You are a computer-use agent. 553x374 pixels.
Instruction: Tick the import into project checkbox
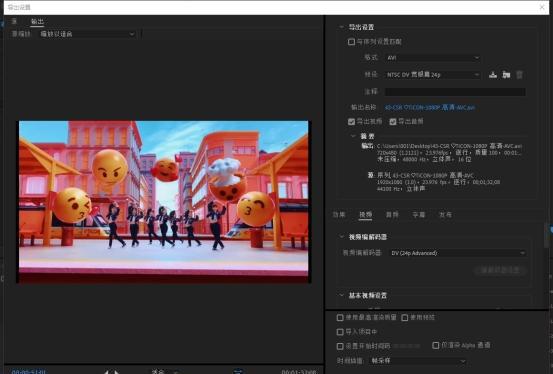click(340, 332)
